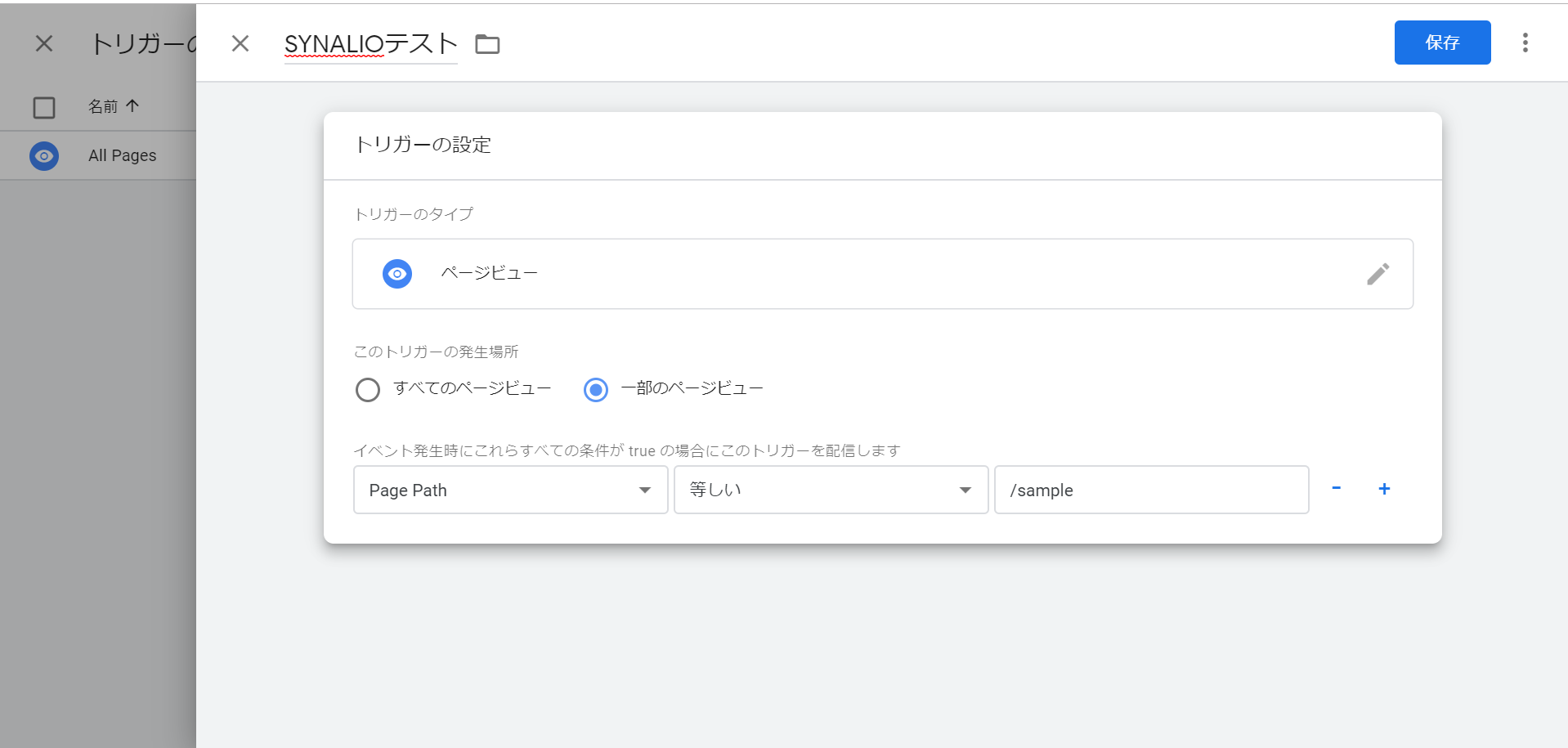Remove condition row with minus icon

1336,489
